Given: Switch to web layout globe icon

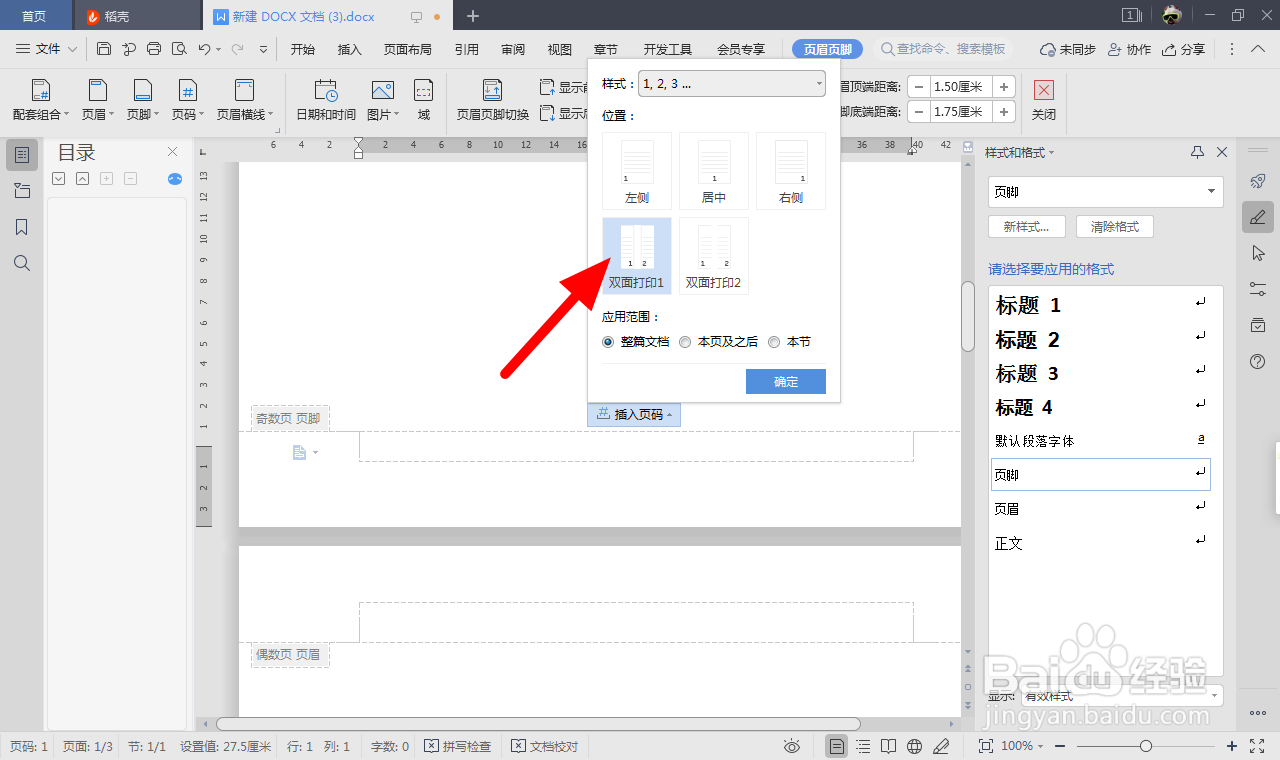Looking at the screenshot, I should [x=914, y=746].
